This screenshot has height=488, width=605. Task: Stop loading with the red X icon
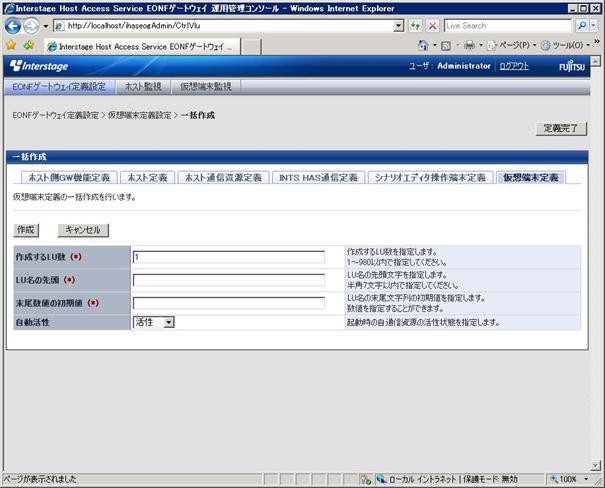[x=433, y=26]
